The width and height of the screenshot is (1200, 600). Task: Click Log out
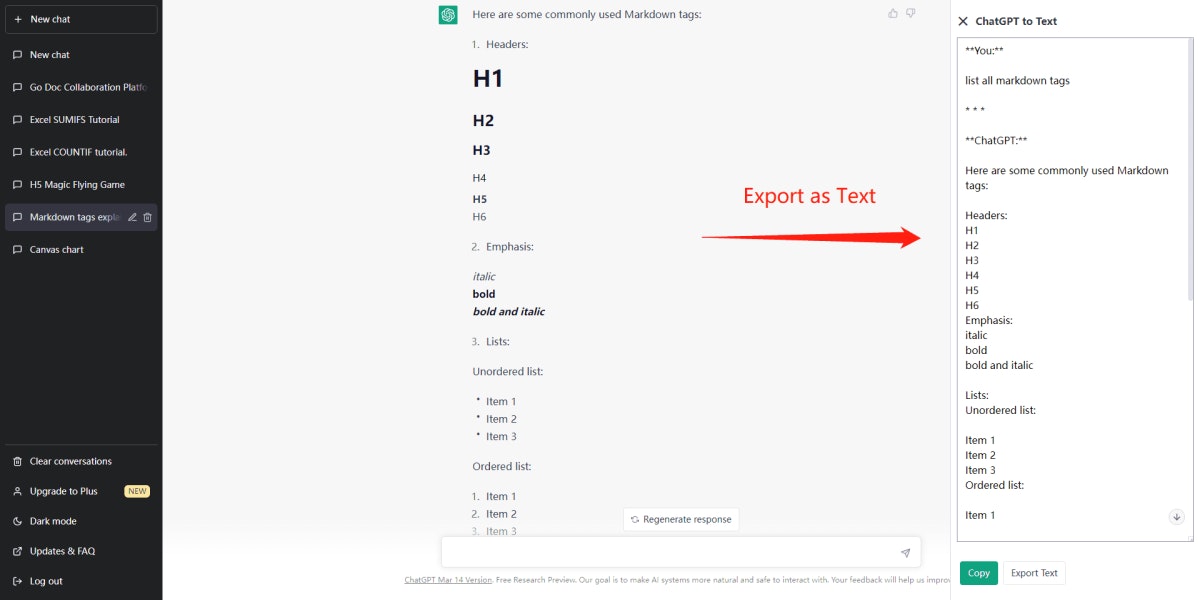coord(81,581)
